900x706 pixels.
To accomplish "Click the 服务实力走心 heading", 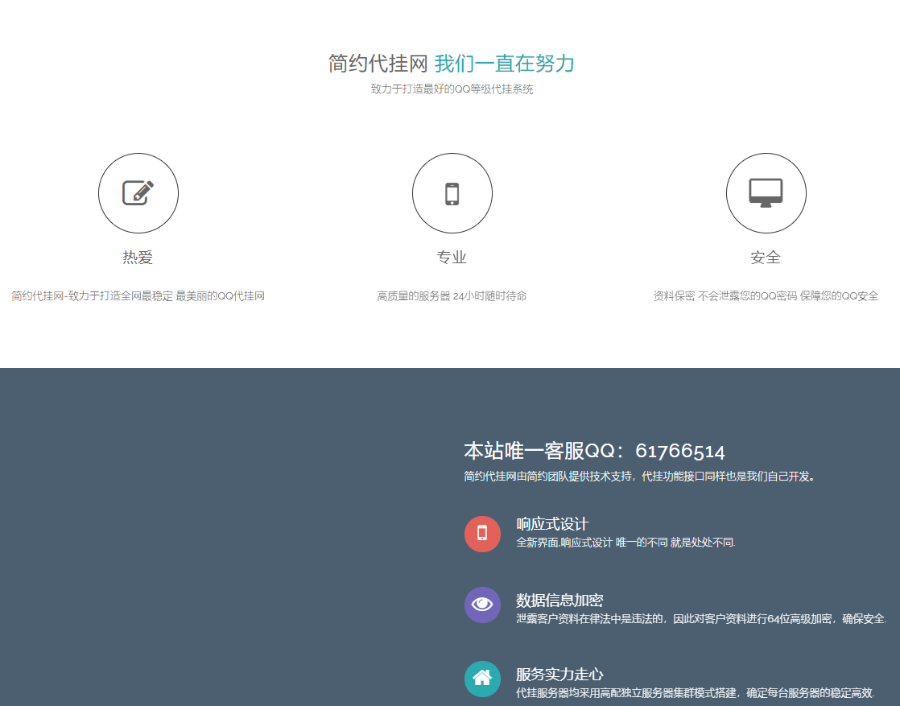I will pyautogui.click(x=560, y=674).
